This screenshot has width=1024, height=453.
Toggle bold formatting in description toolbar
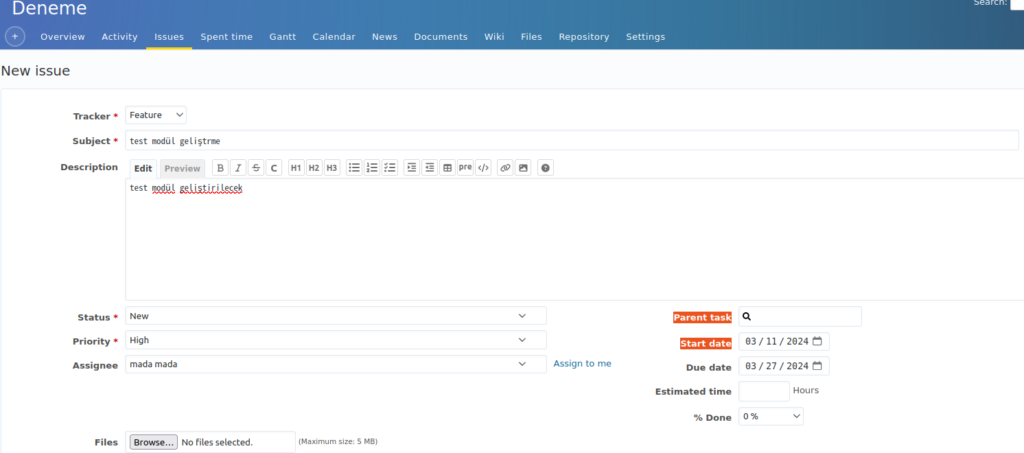[221, 168]
